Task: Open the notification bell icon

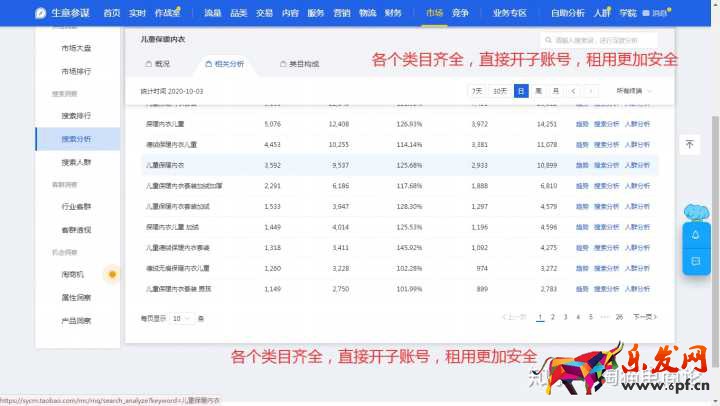Action: coord(695,235)
